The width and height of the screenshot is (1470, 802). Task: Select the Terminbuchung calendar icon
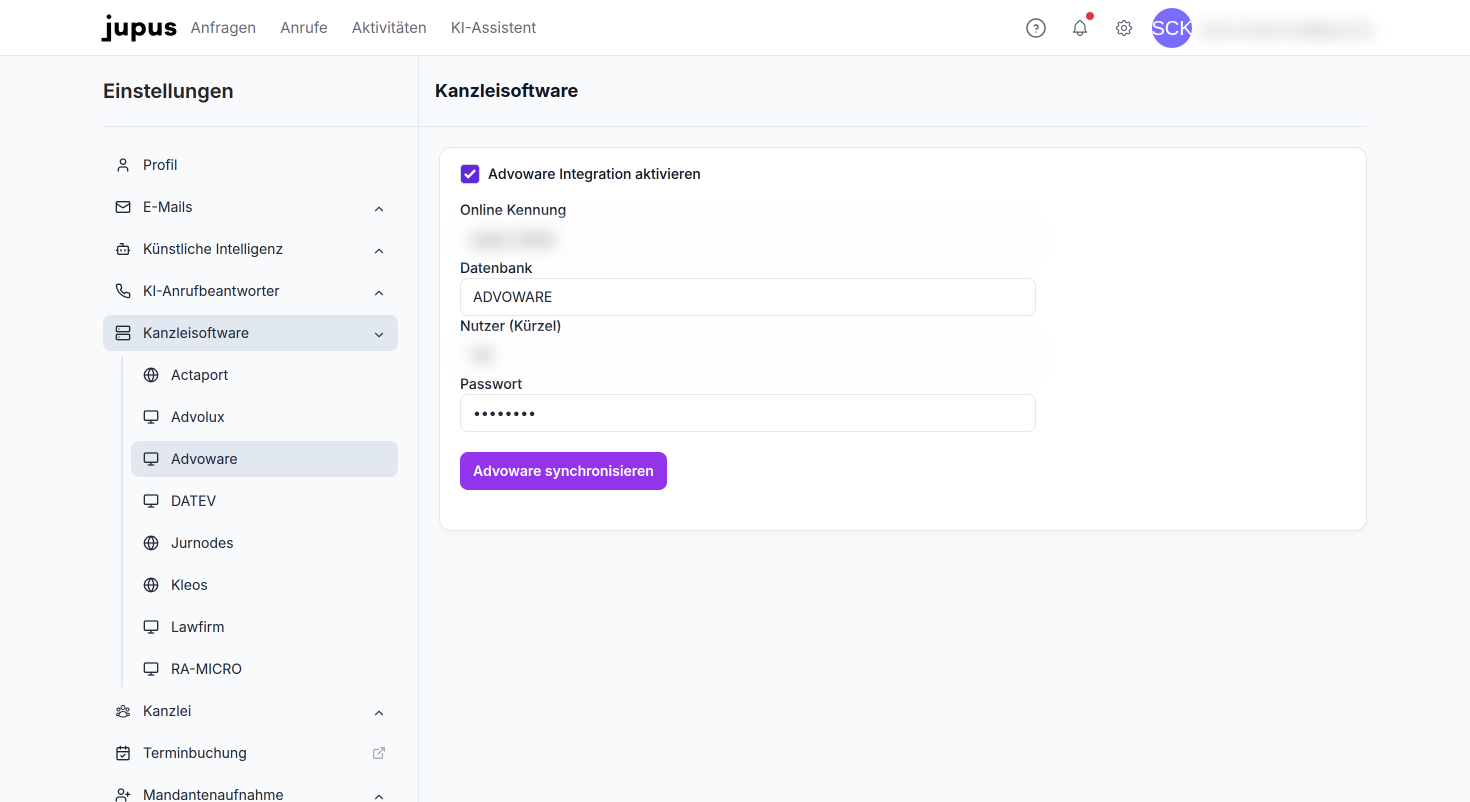coord(123,753)
